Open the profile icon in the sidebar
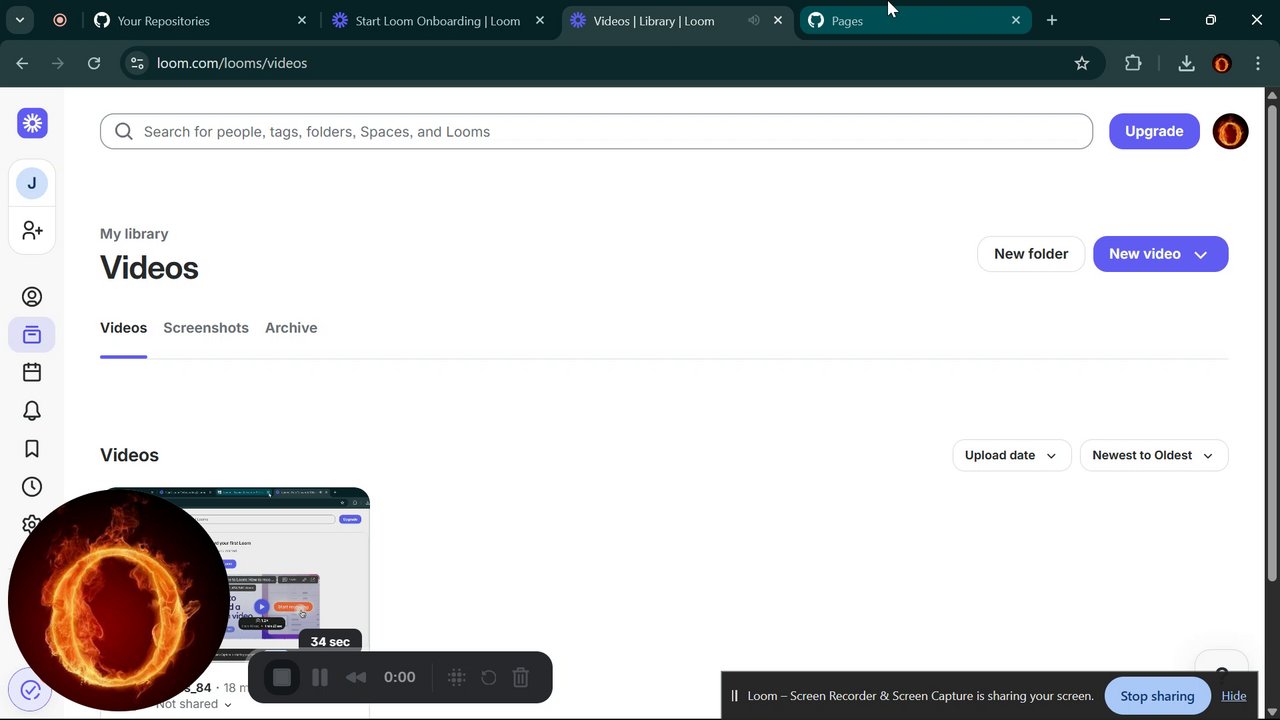This screenshot has height=720, width=1280. pyautogui.click(x=32, y=297)
